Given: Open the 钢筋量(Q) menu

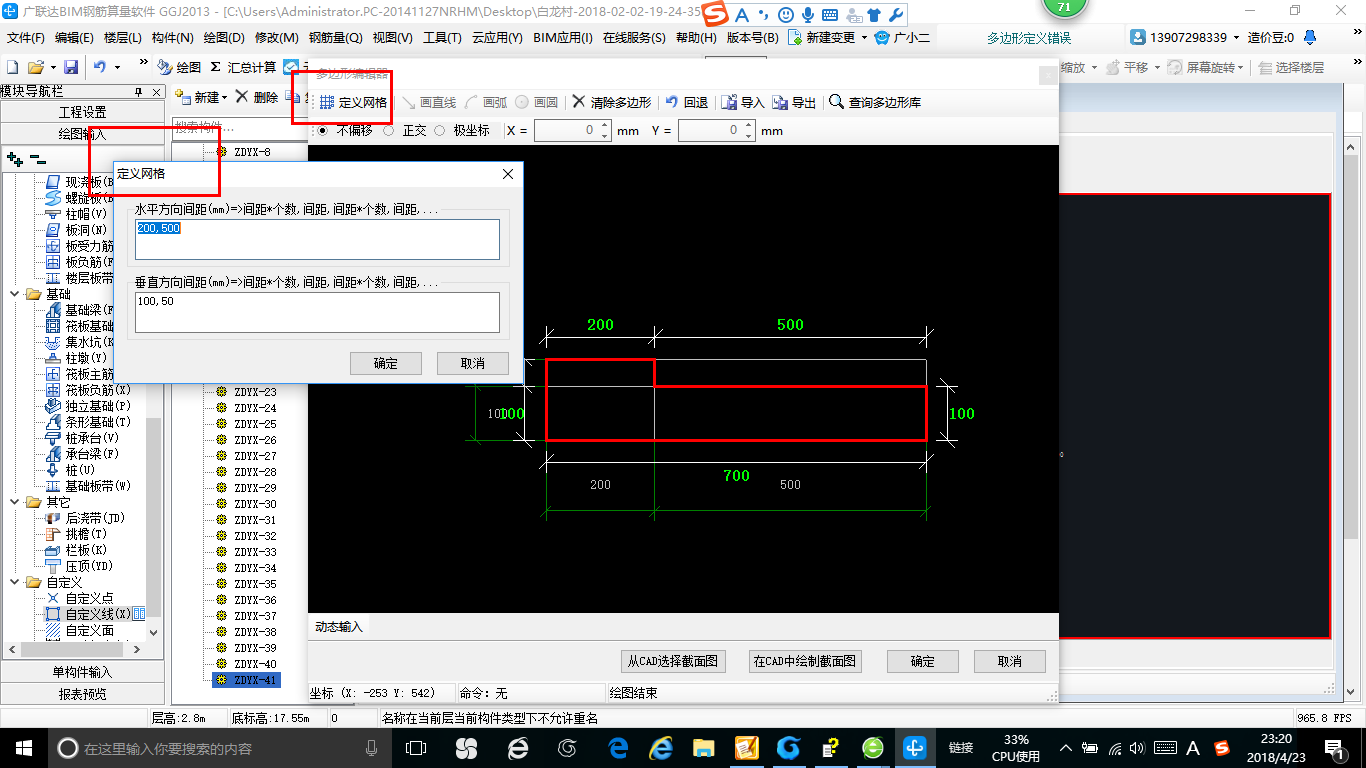Looking at the screenshot, I should [335, 37].
